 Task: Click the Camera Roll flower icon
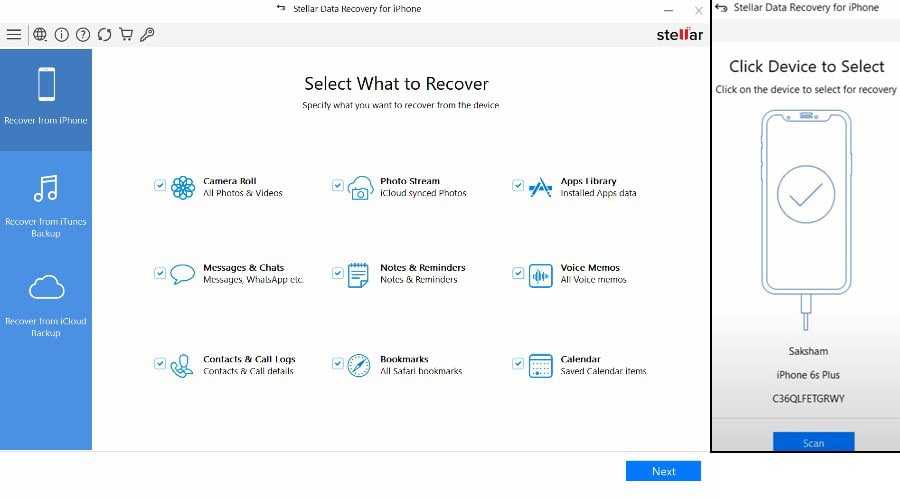(183, 188)
